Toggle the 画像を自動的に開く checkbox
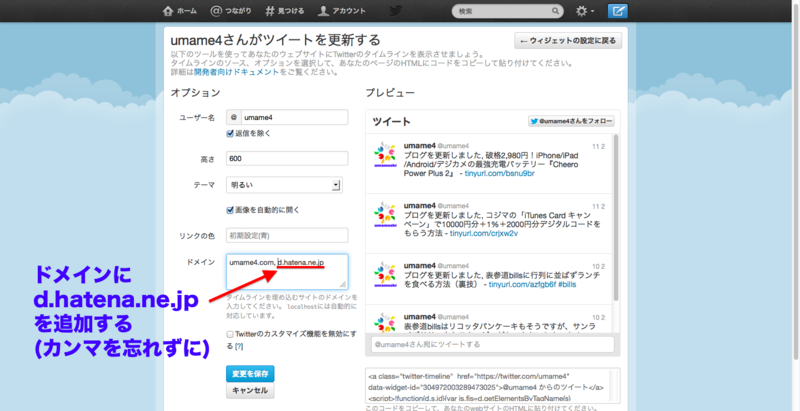The image size is (800, 411). tap(230, 210)
